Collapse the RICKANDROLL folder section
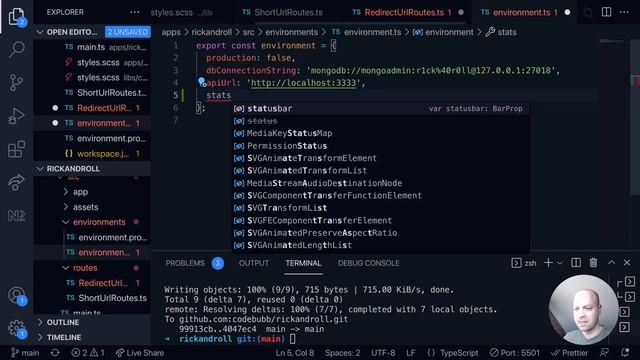The height and width of the screenshot is (360, 640). (40, 169)
